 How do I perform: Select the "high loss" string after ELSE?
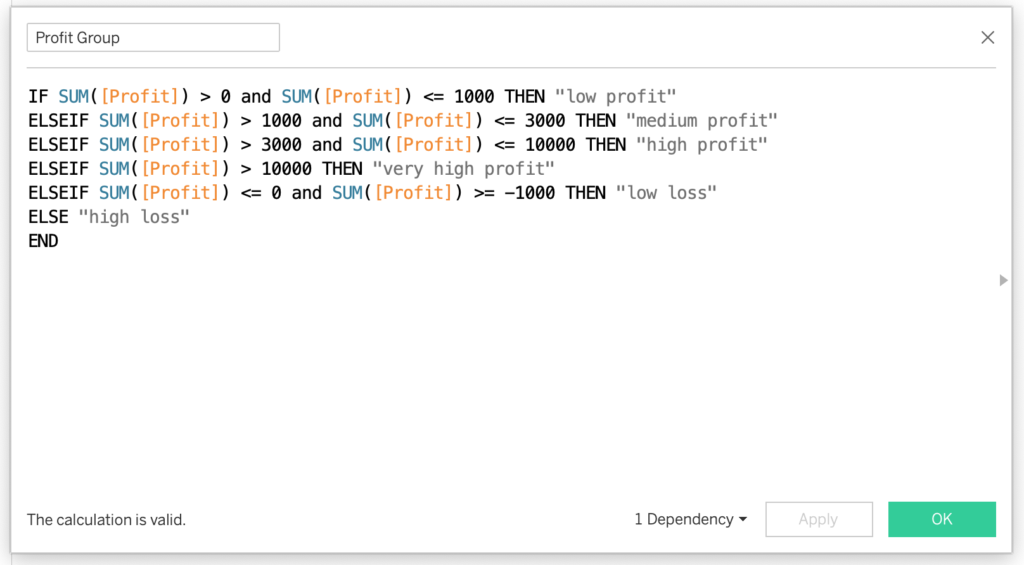tap(134, 217)
